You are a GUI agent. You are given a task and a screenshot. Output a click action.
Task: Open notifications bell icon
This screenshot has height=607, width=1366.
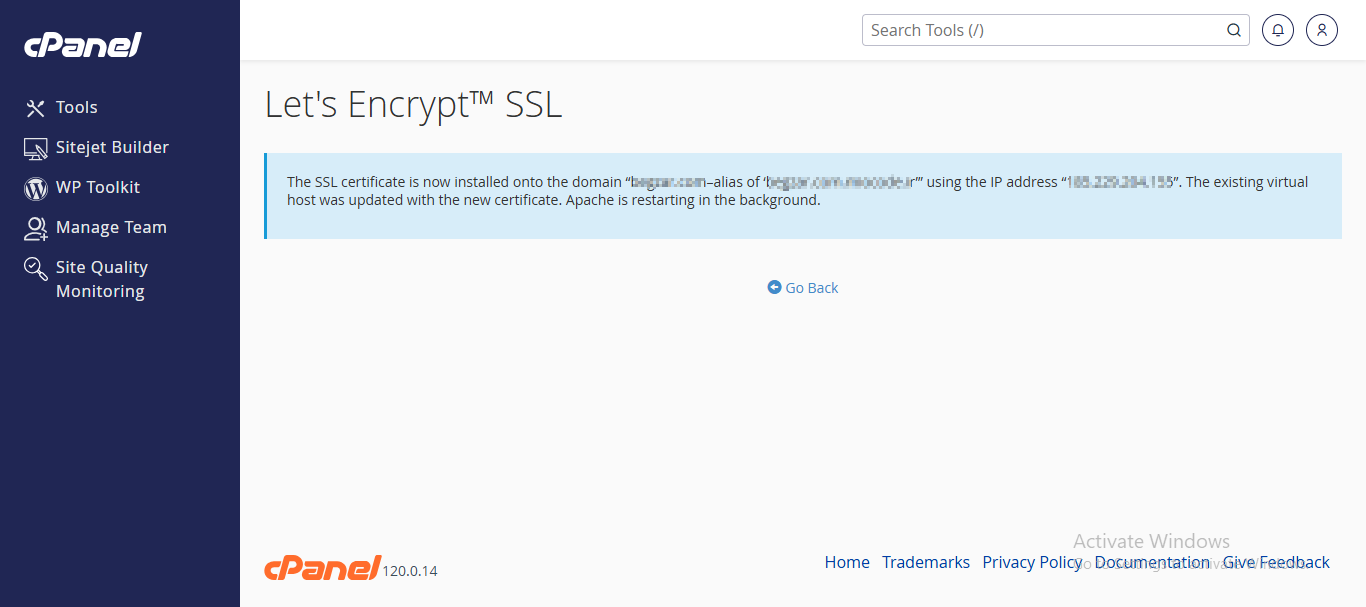1277,30
